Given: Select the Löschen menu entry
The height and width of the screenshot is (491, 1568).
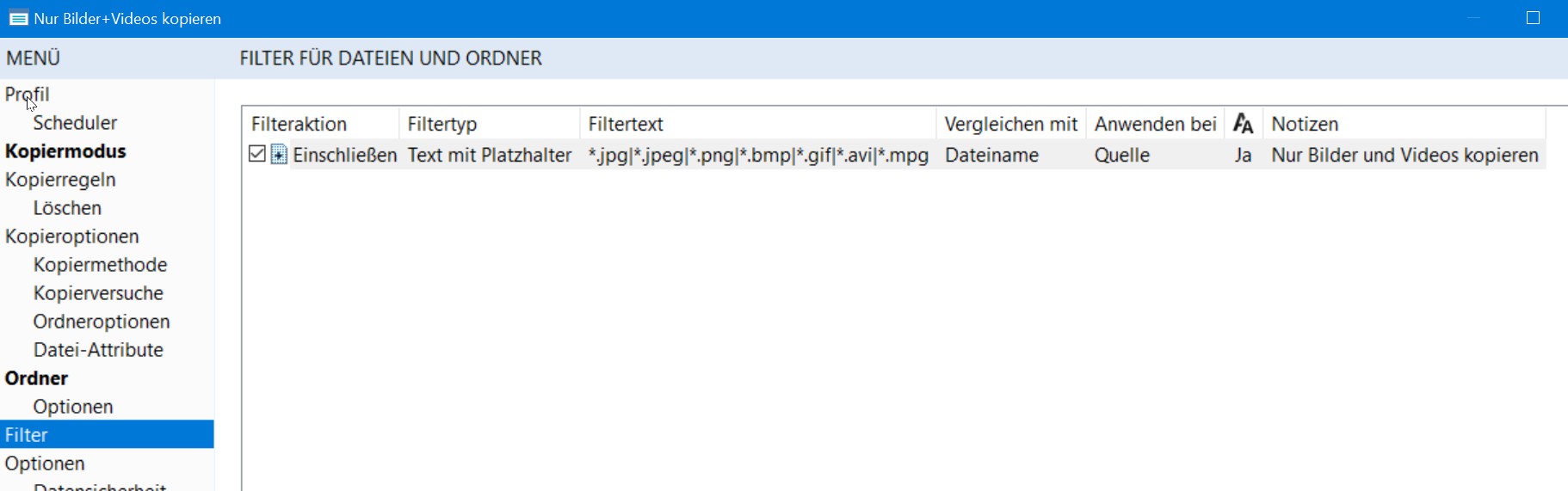Looking at the screenshot, I should 67,208.
